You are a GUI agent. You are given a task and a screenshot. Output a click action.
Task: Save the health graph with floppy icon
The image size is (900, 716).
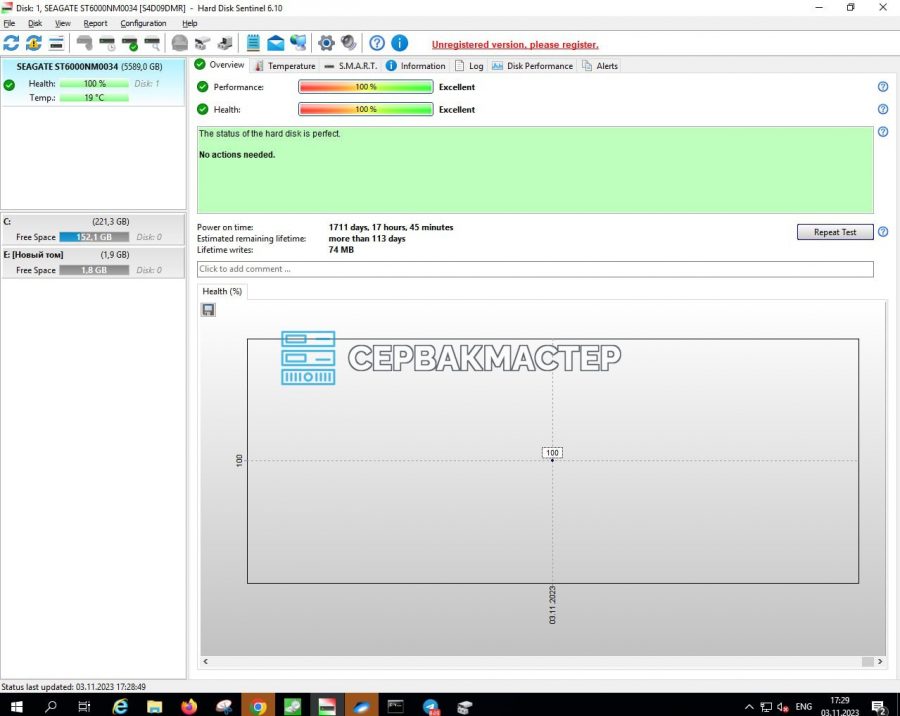coord(208,310)
